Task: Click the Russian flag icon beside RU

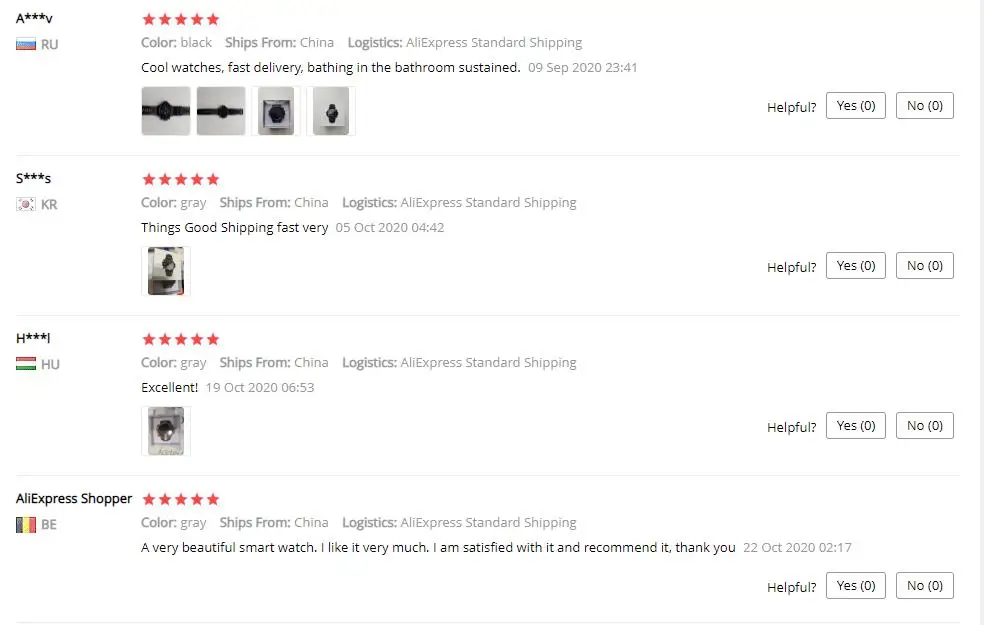Action: pos(26,45)
